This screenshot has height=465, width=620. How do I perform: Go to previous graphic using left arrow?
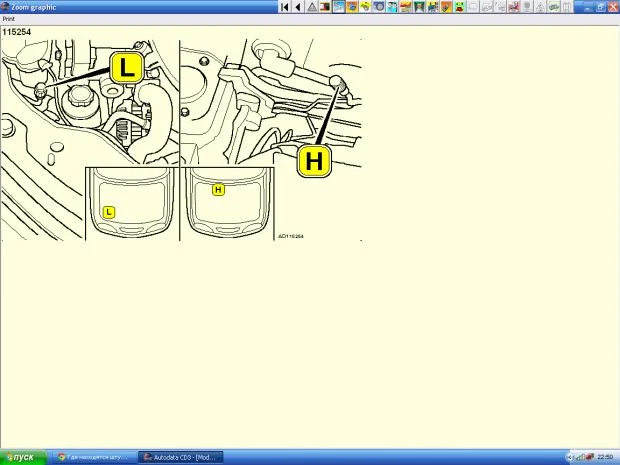298,7
